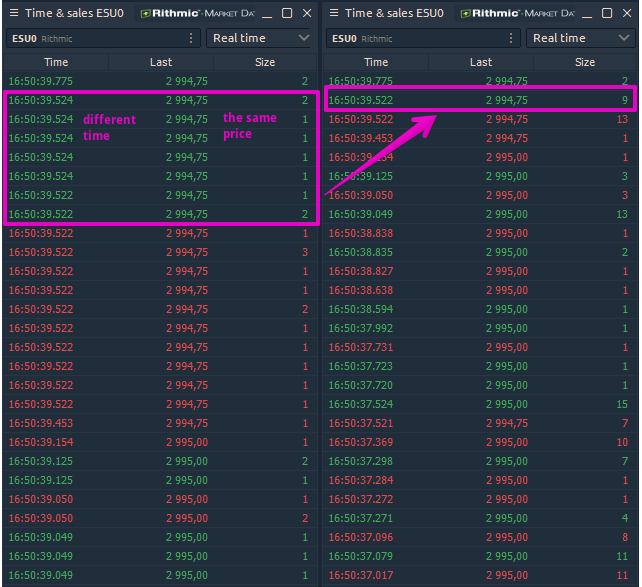Expand Real time dropdown in left panel

[258, 38]
